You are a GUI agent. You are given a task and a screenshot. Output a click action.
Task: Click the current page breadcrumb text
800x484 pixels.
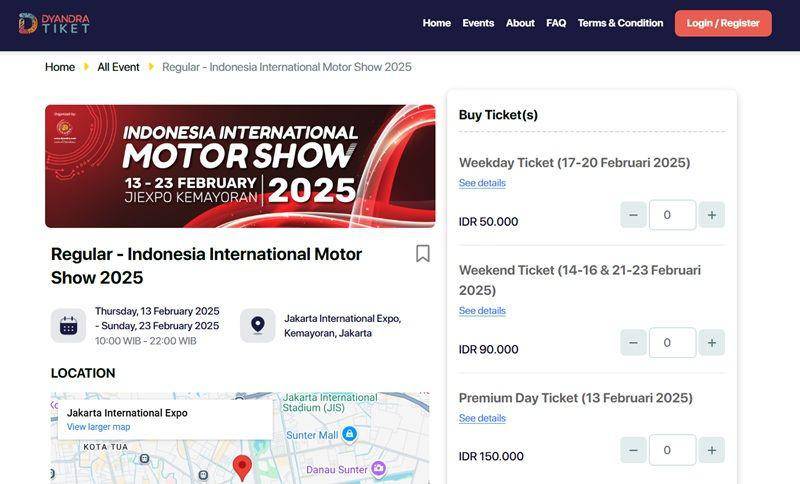(x=287, y=67)
